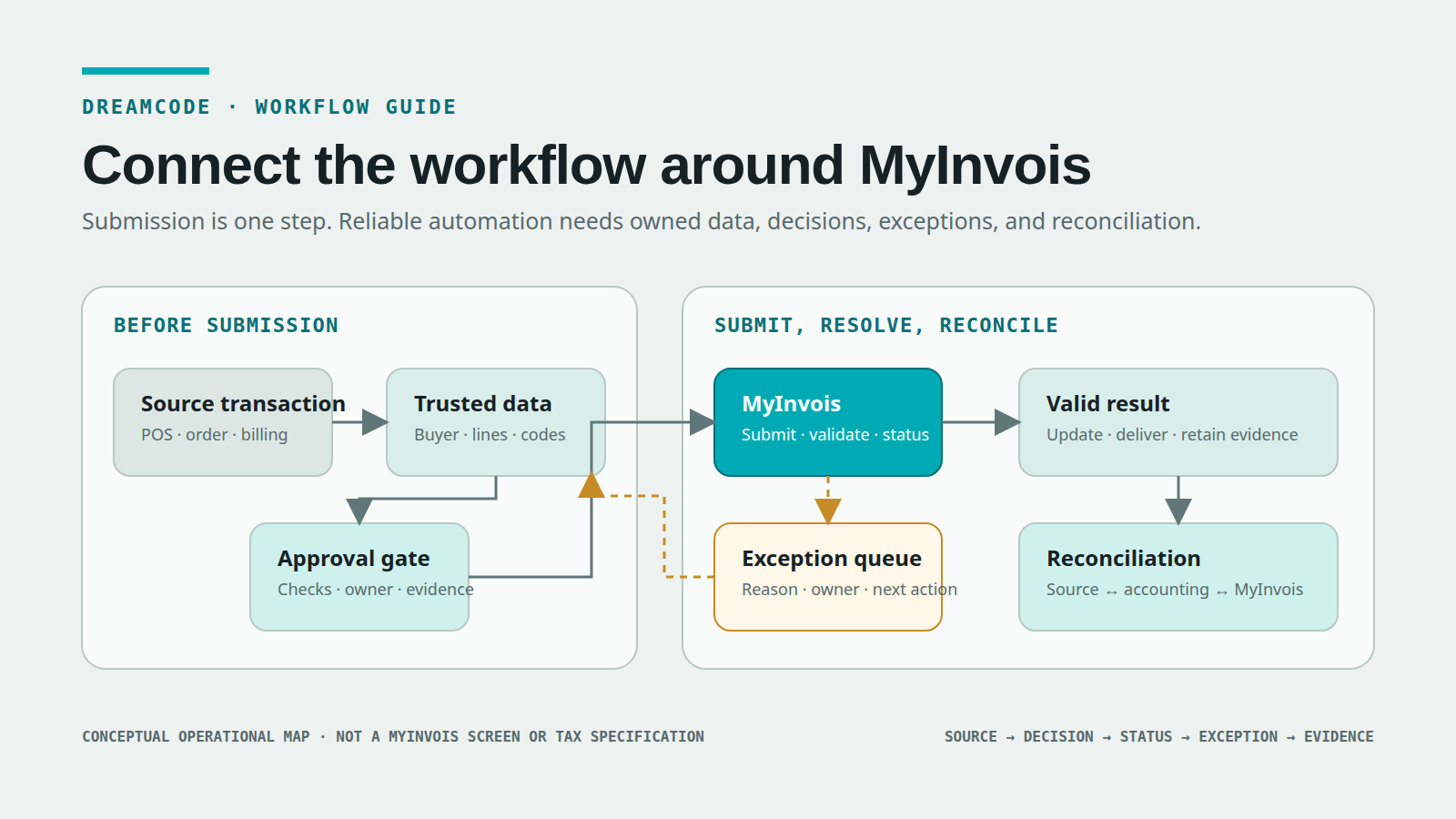Click the 'MyInvois' node title
The width and height of the screenshot is (1456, 819).
[x=791, y=404]
